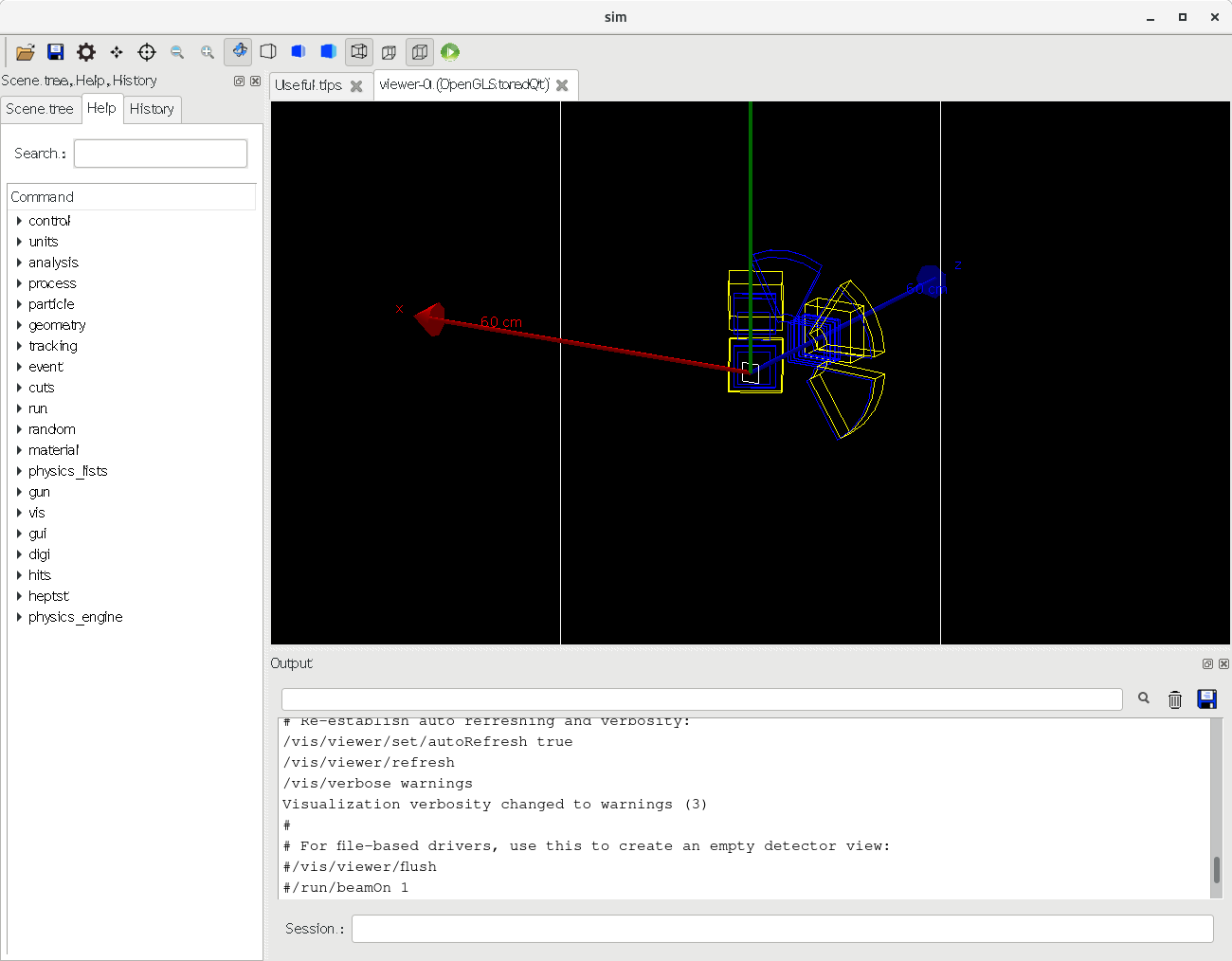Viewport: 1232px width, 961px height.
Task: Switch to orthographic projection
Action: [x=420, y=51]
